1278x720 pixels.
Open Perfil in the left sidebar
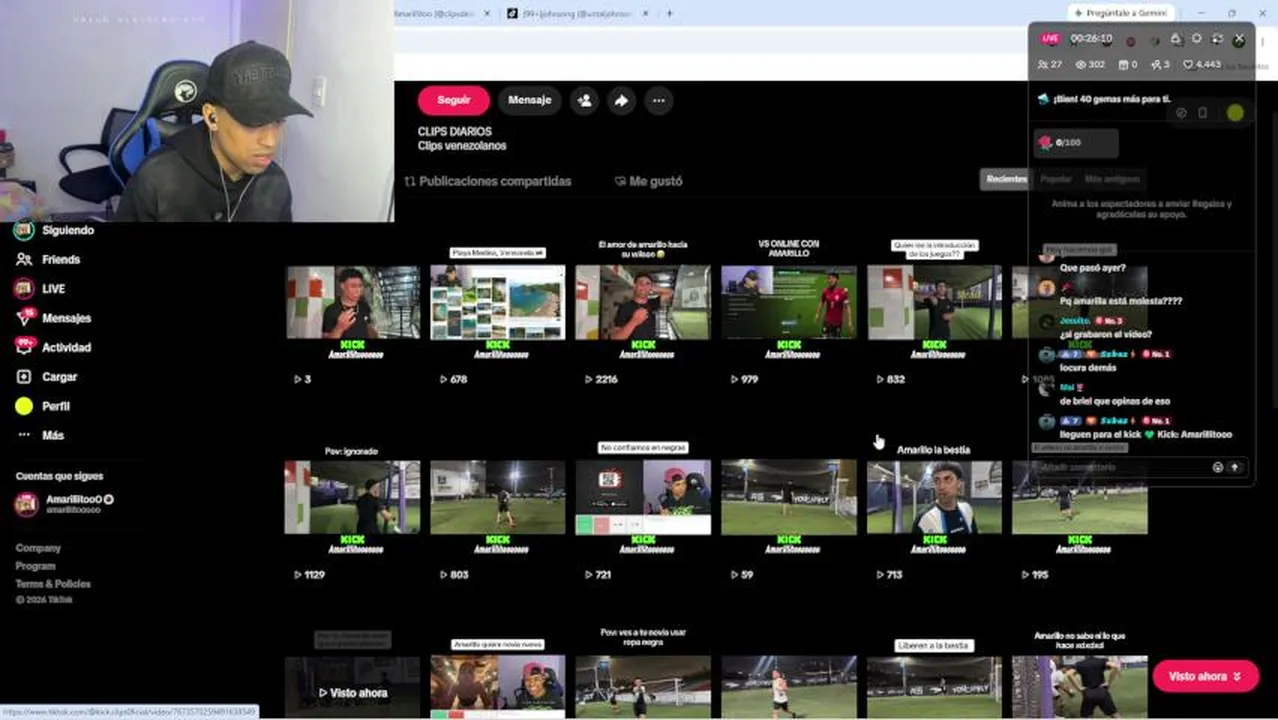[43, 406]
